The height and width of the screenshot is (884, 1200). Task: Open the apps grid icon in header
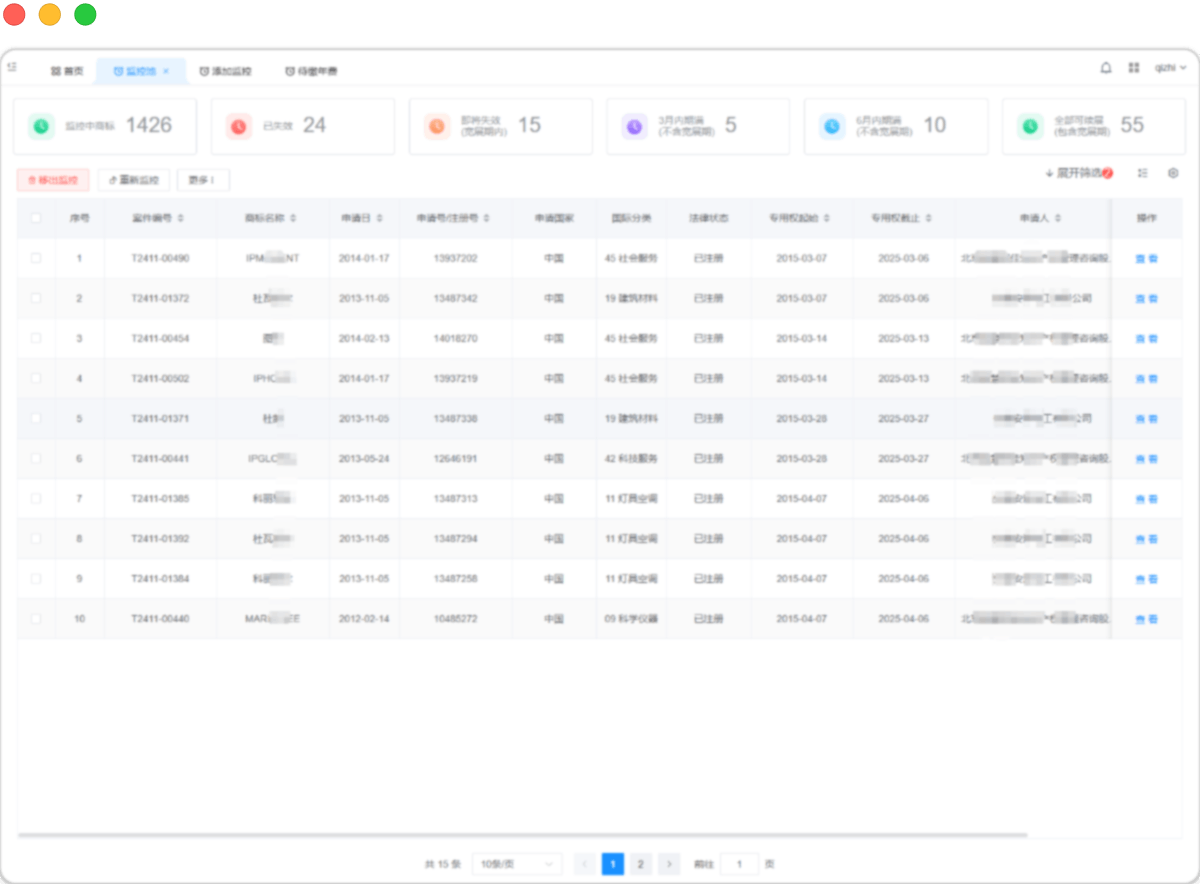(x=1134, y=68)
